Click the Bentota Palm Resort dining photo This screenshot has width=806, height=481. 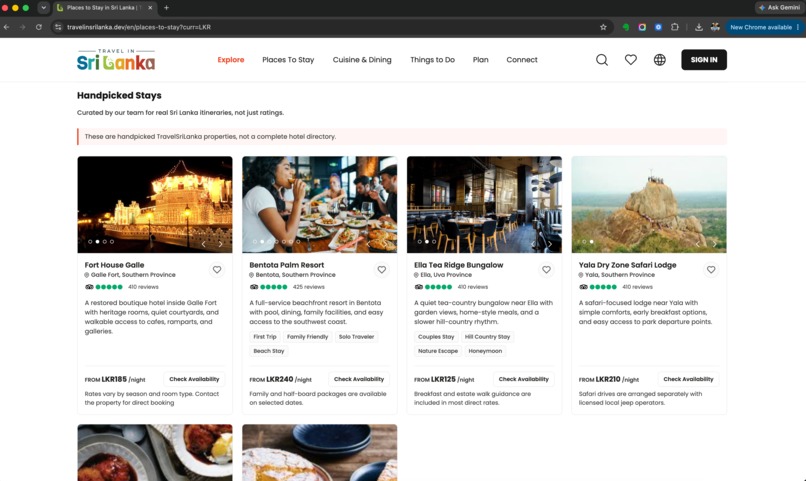click(x=320, y=205)
